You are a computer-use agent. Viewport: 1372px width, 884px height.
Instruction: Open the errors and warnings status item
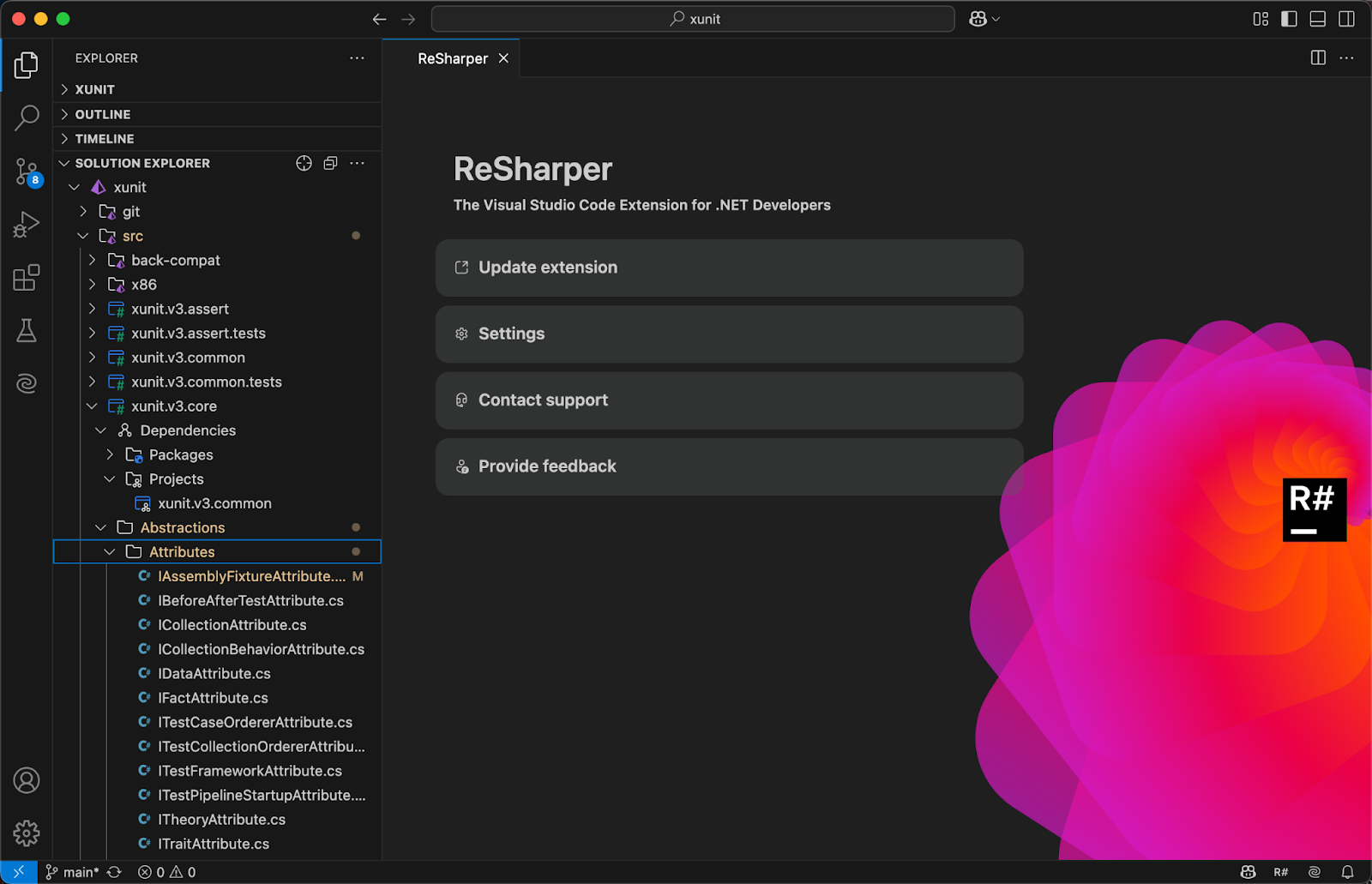click(x=167, y=872)
